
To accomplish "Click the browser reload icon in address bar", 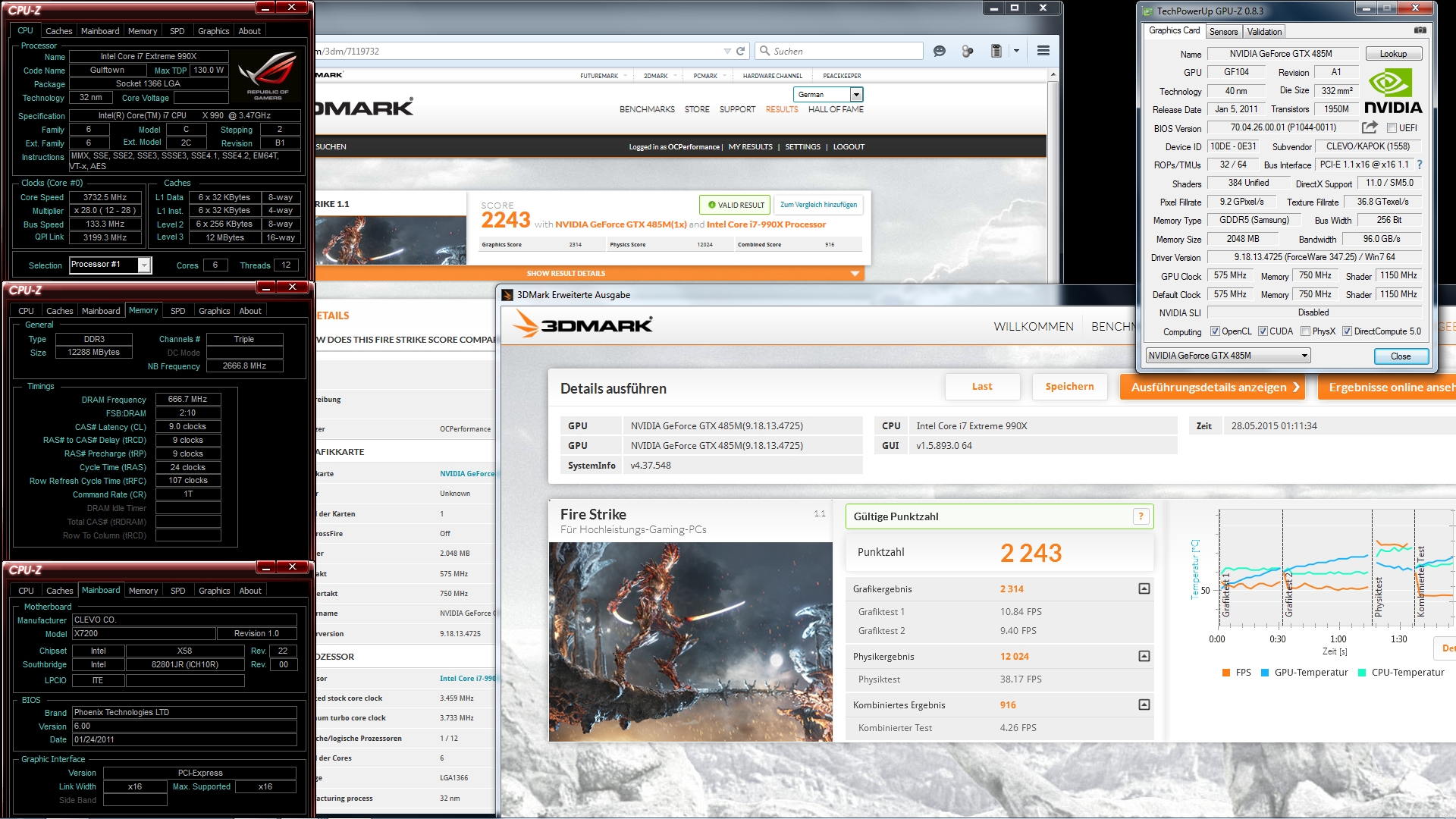I will click(741, 51).
